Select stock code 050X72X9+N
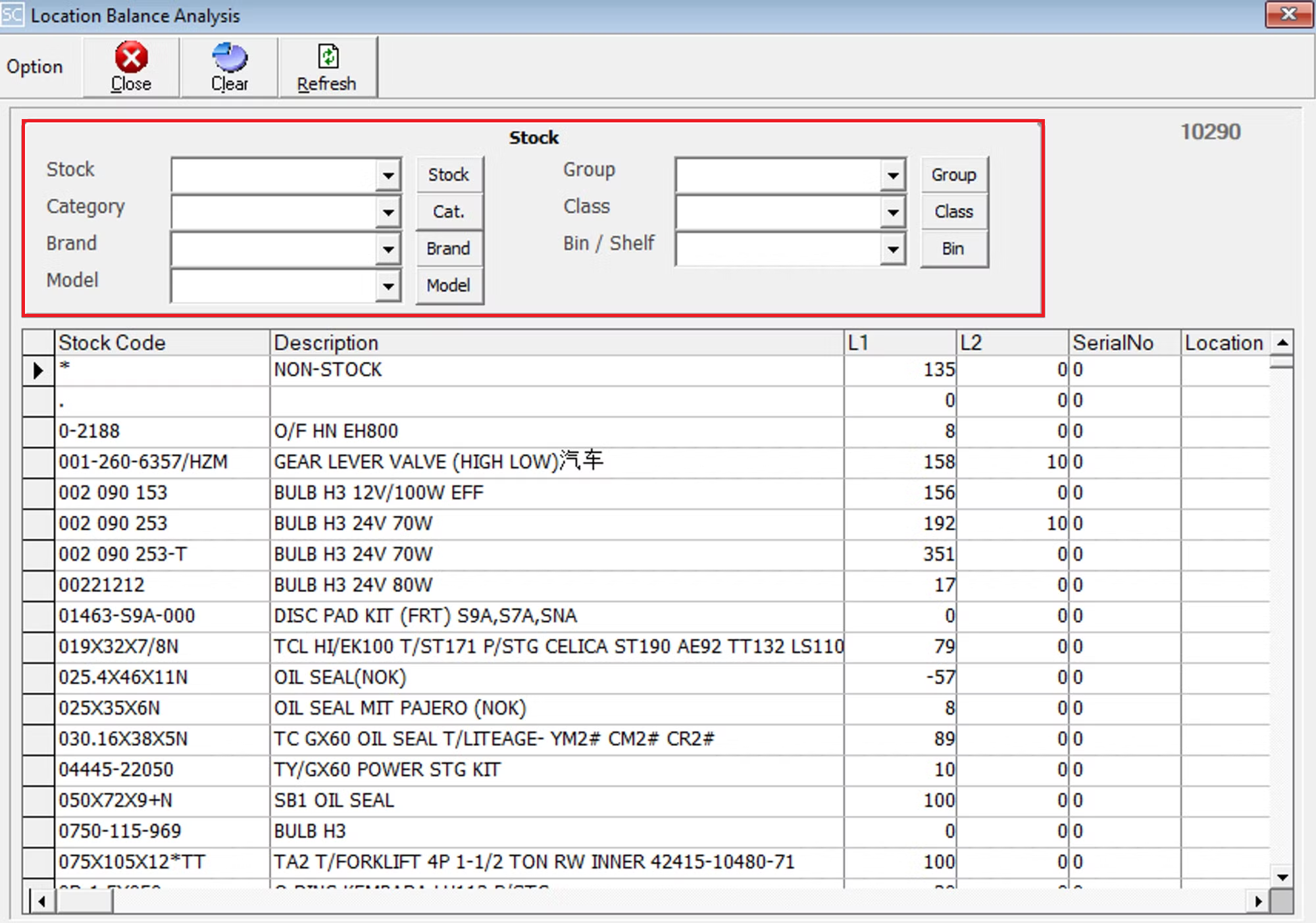1316x923 pixels. pos(162,801)
